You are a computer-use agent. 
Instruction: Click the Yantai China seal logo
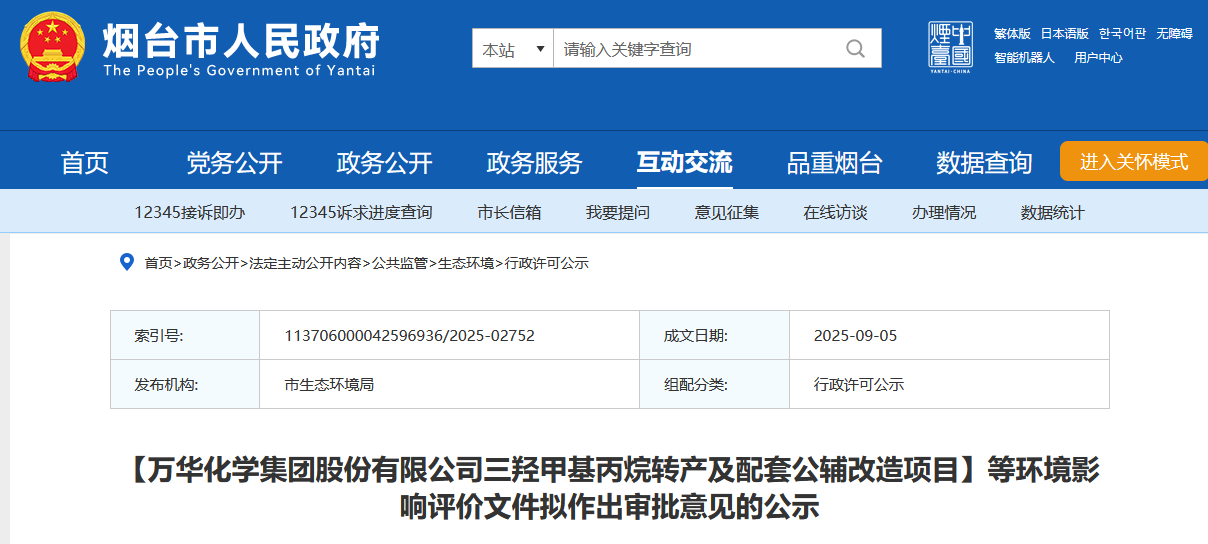[x=950, y=47]
